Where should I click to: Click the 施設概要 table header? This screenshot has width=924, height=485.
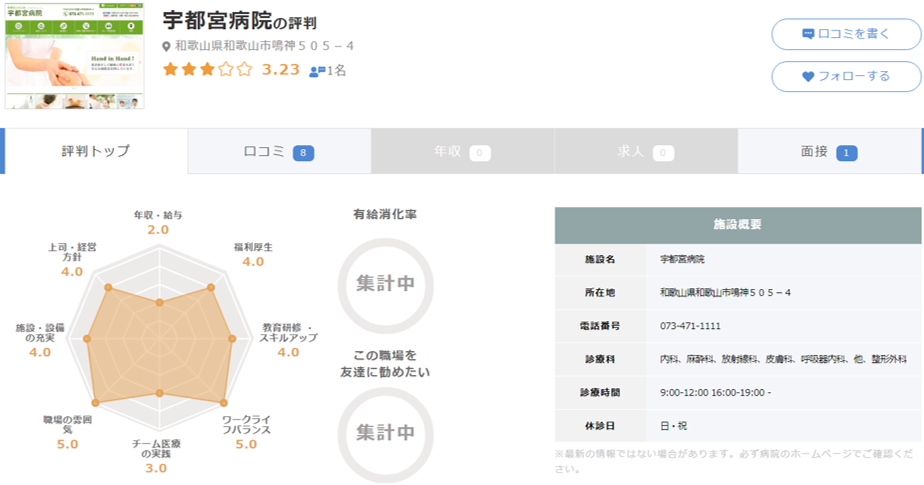click(x=738, y=225)
